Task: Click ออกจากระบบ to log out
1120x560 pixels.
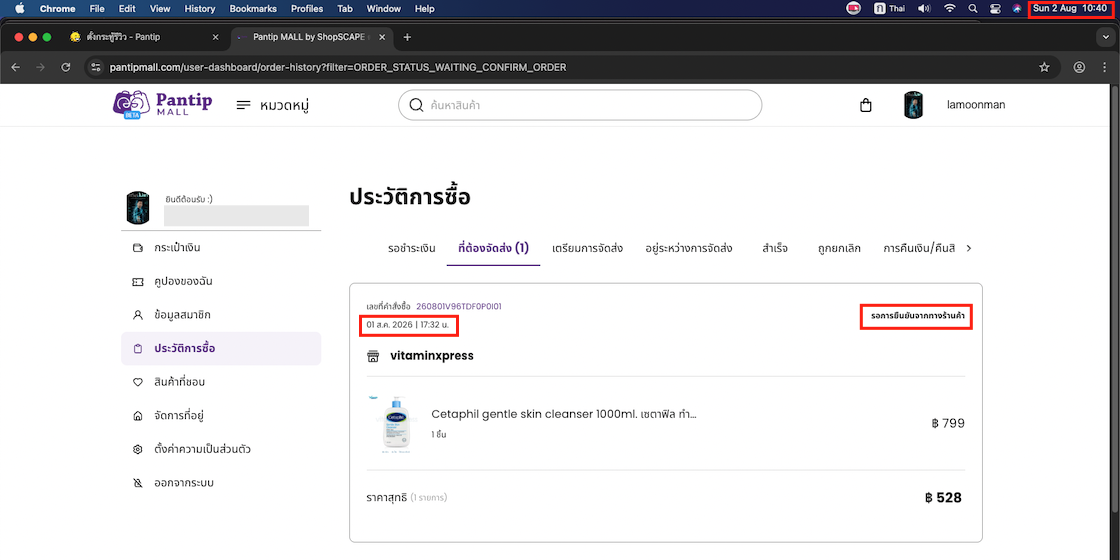Action: pyautogui.click(x=221, y=483)
